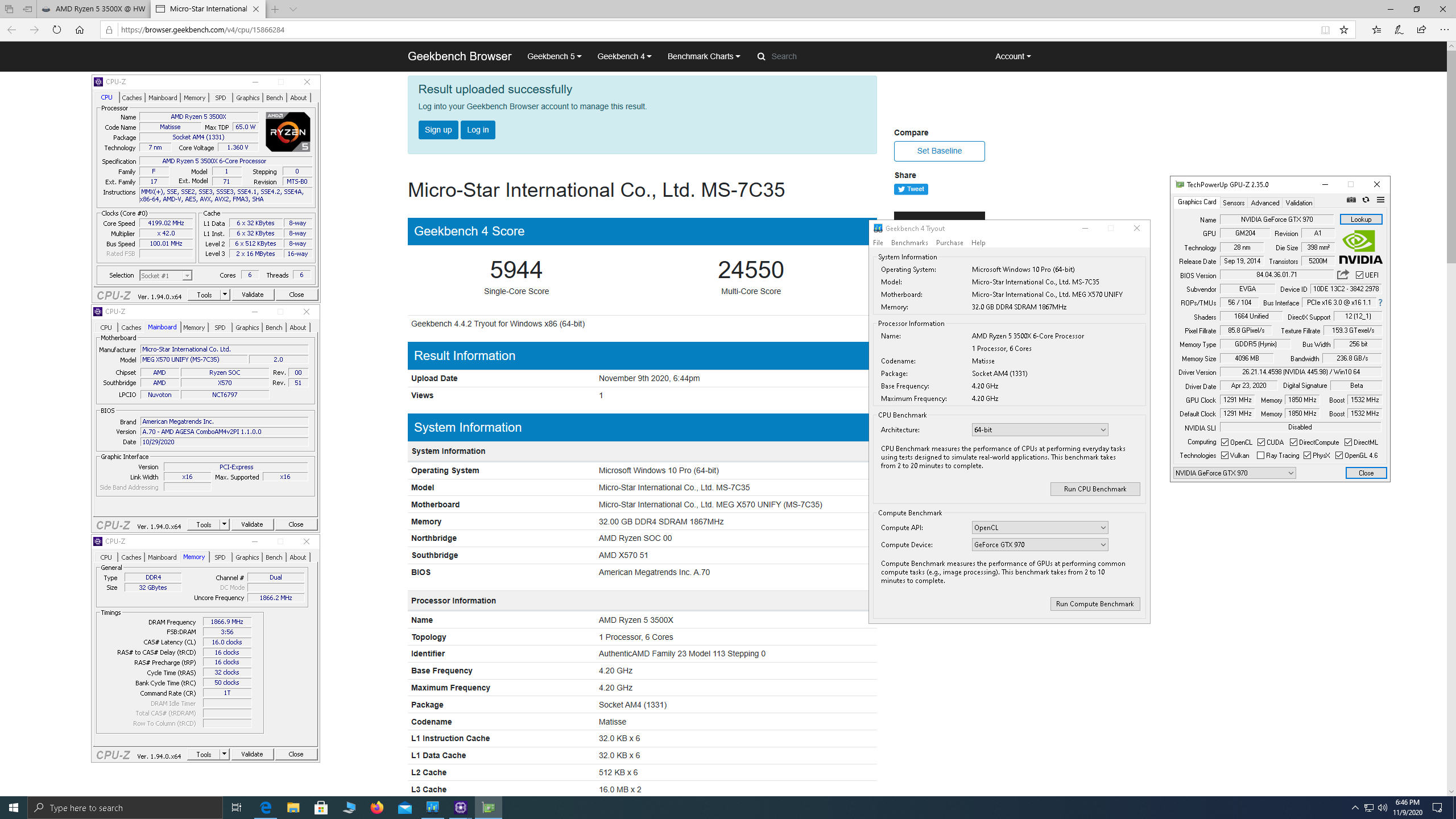Screen dimensions: 1456x819
Task: Click the Tweet share button
Action: pos(911,189)
